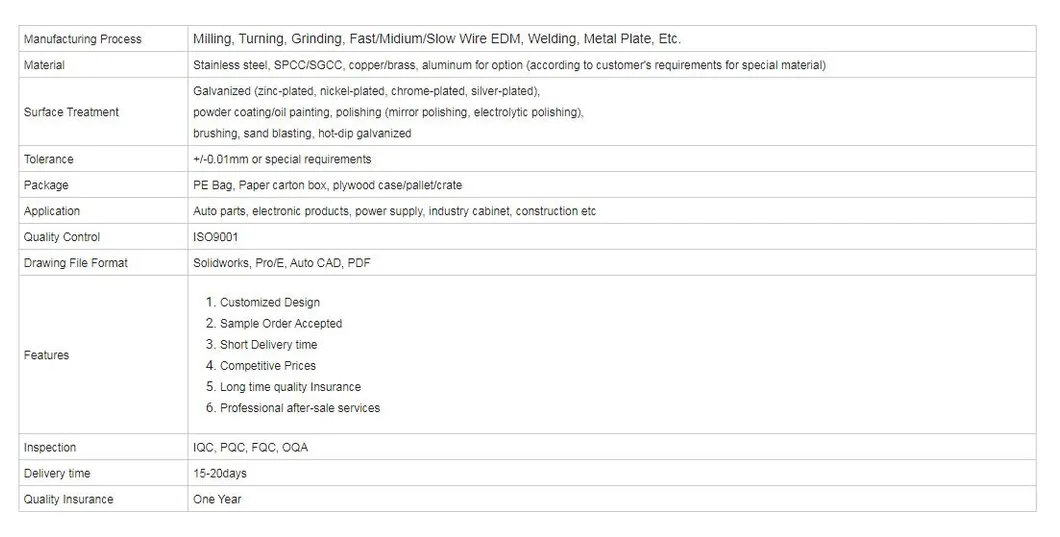Click the Galvanized zinc-plated text line

coord(366,91)
